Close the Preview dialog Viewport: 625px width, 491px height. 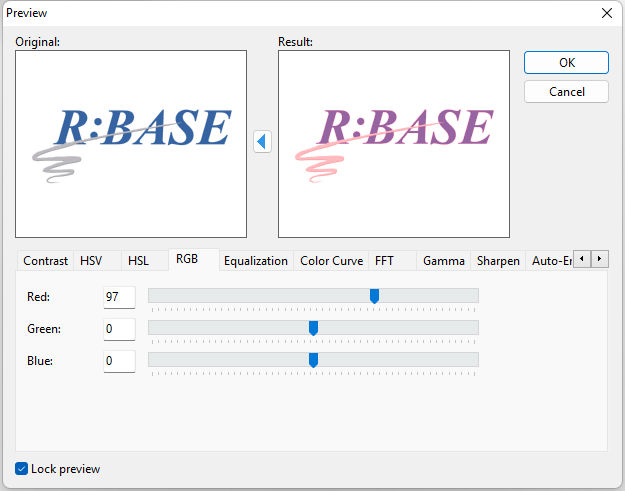tap(607, 13)
